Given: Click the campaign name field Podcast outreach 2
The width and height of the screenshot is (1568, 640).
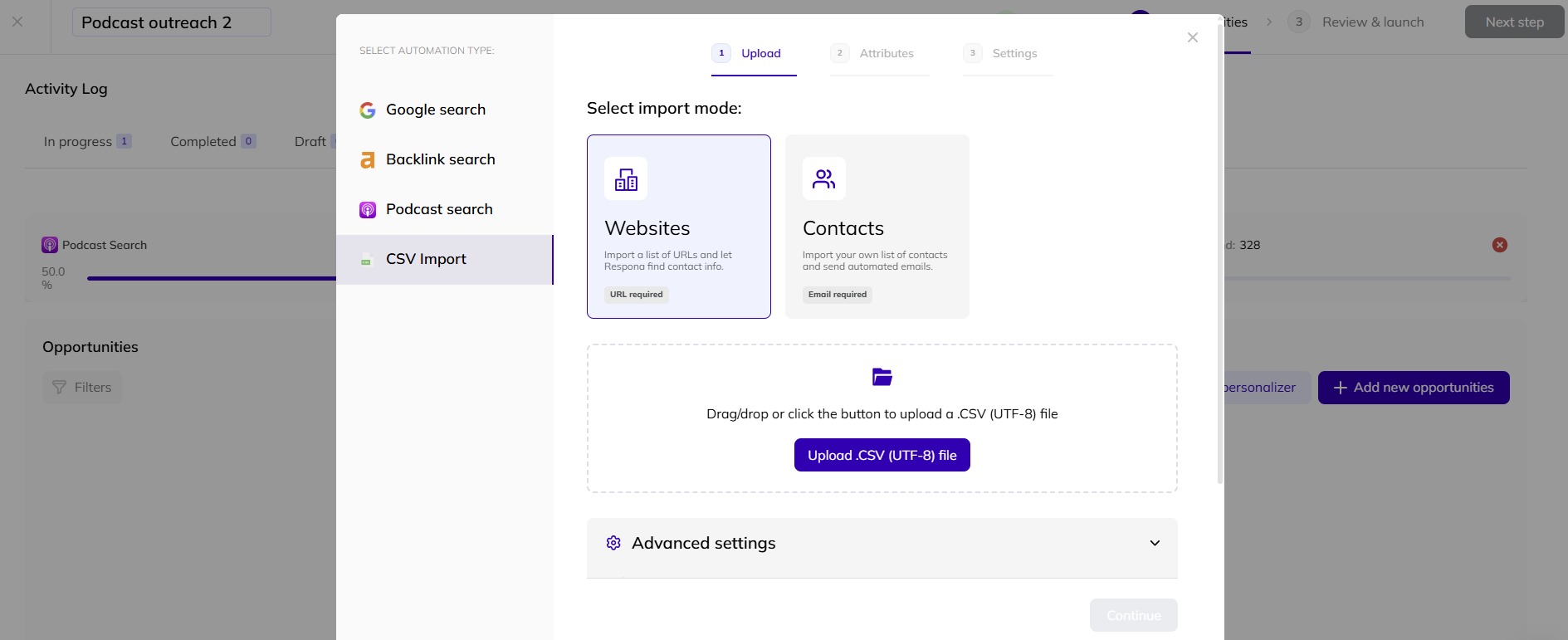Looking at the screenshot, I should click(x=171, y=22).
